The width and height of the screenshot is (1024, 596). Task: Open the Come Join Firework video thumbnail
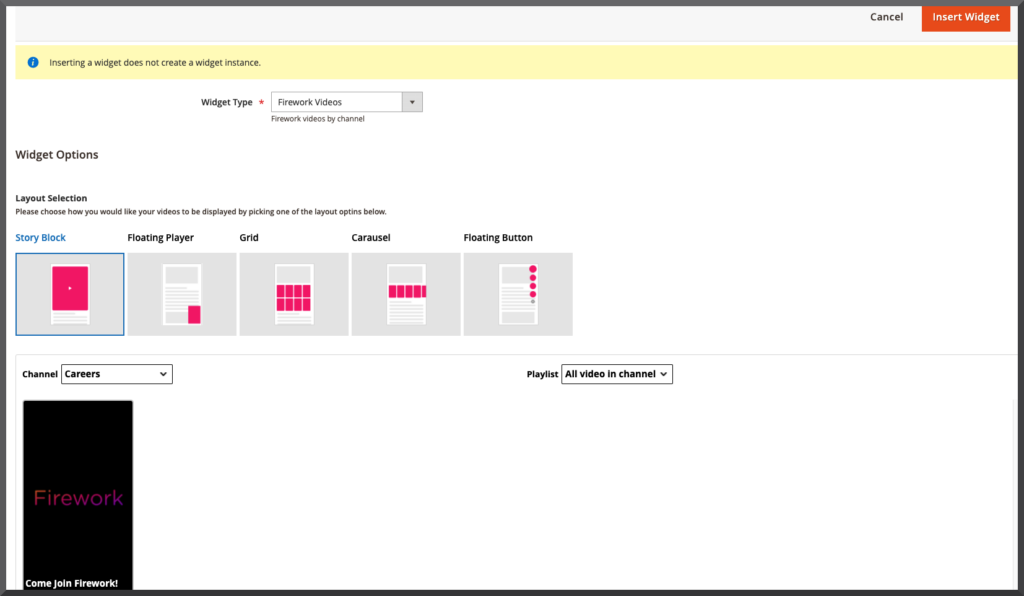pyautogui.click(x=78, y=495)
